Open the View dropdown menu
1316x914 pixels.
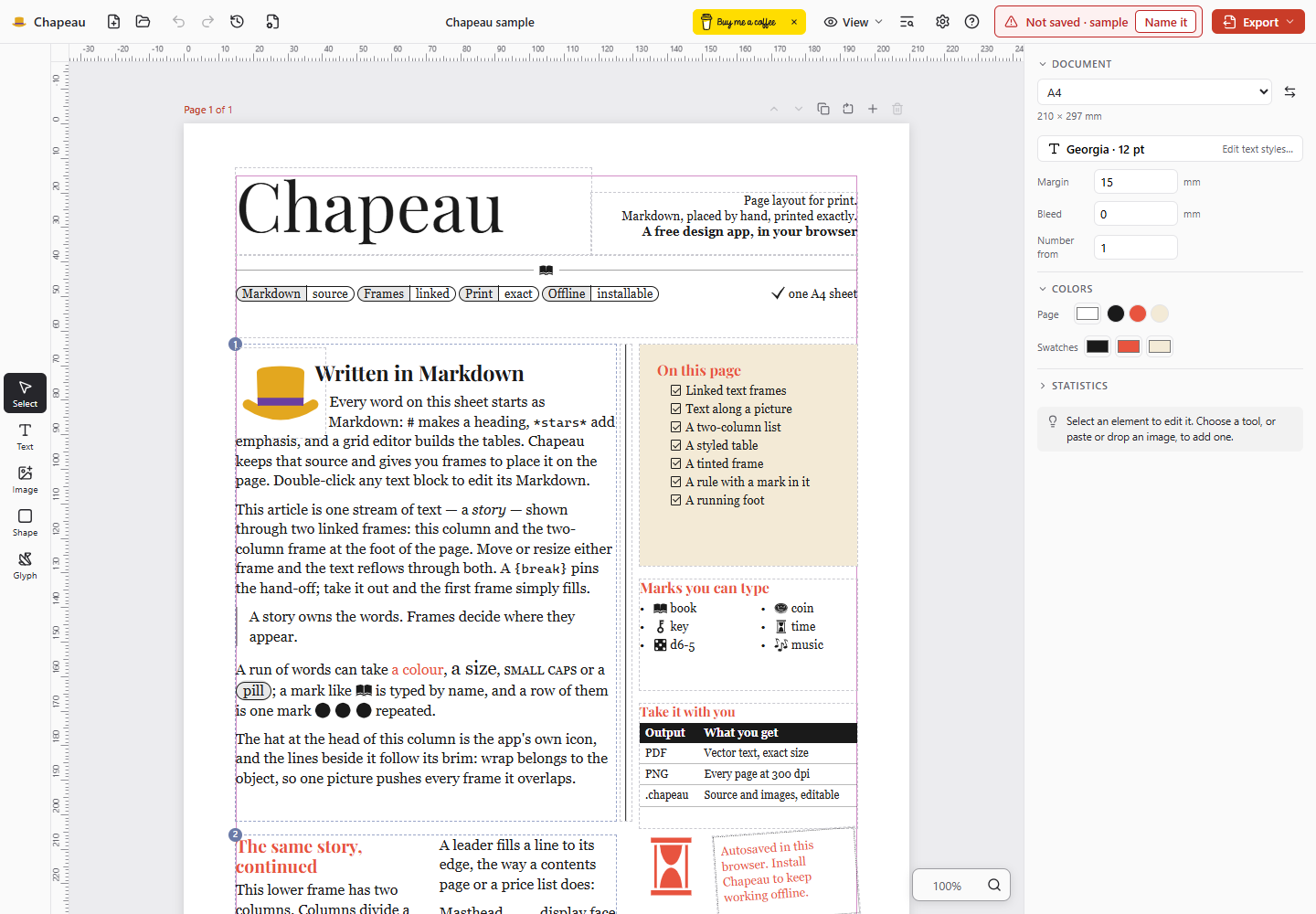point(854,22)
